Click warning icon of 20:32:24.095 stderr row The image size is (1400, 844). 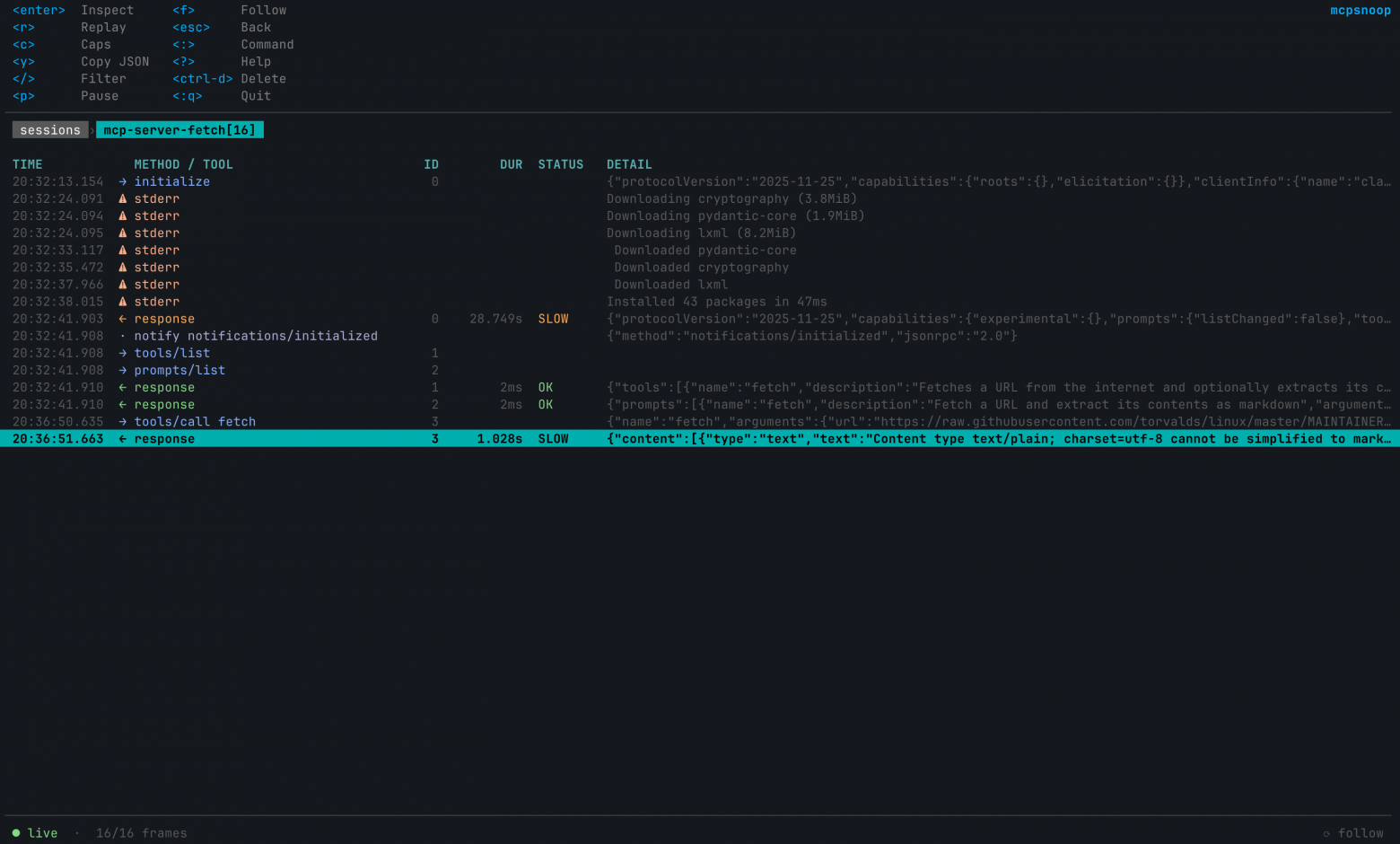[x=123, y=233]
